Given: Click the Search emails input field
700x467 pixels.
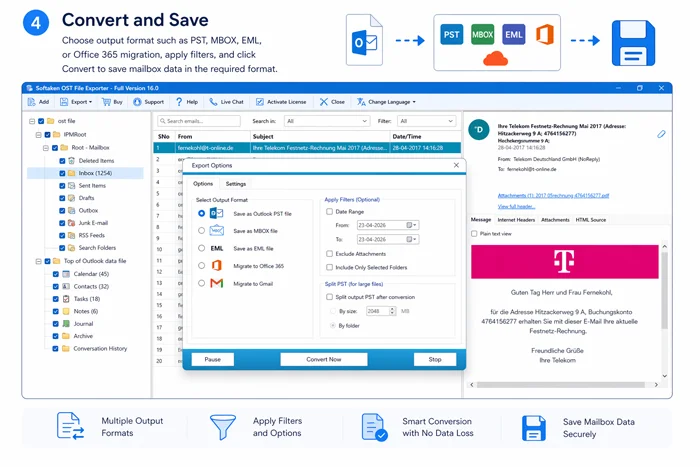Looking at the screenshot, I should [199, 121].
